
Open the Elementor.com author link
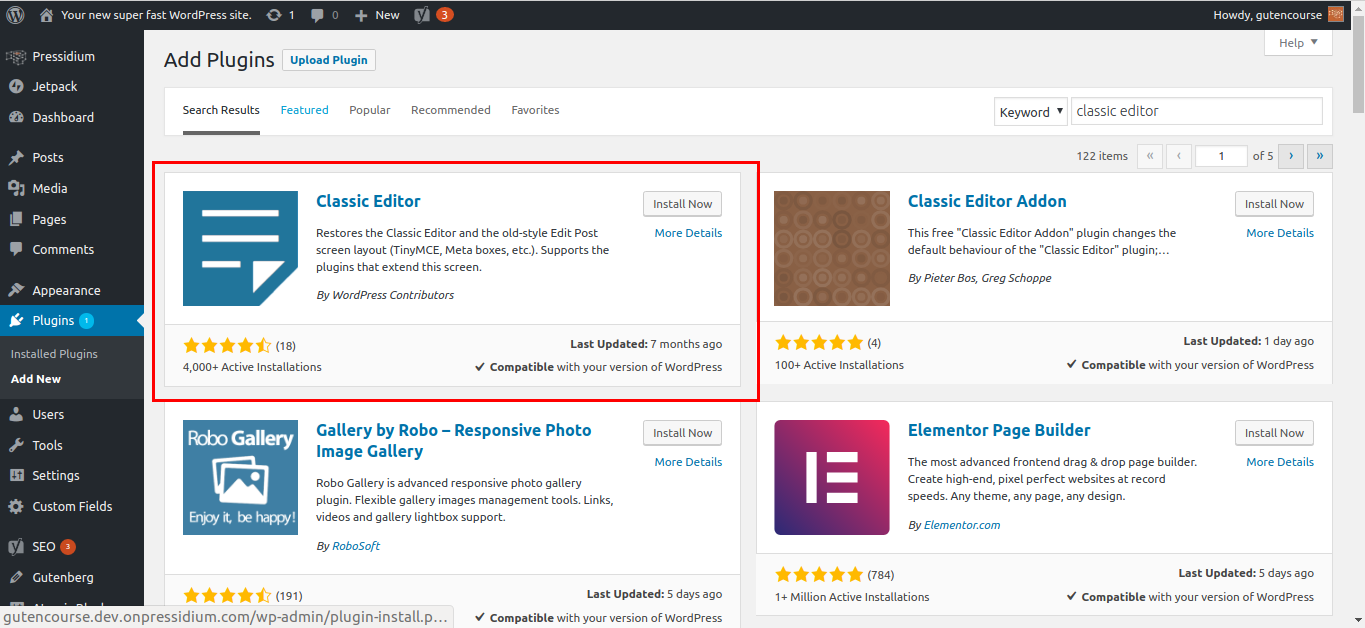[962, 525]
